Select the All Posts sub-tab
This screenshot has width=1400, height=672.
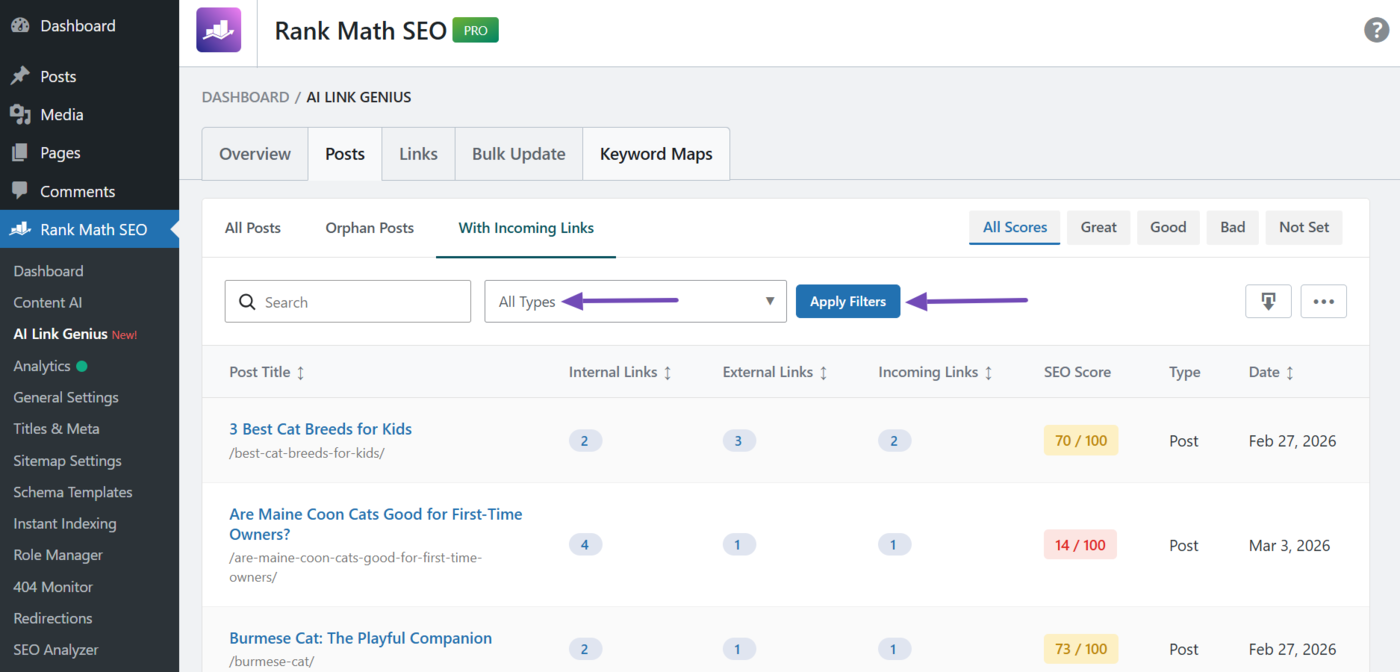[x=253, y=228]
